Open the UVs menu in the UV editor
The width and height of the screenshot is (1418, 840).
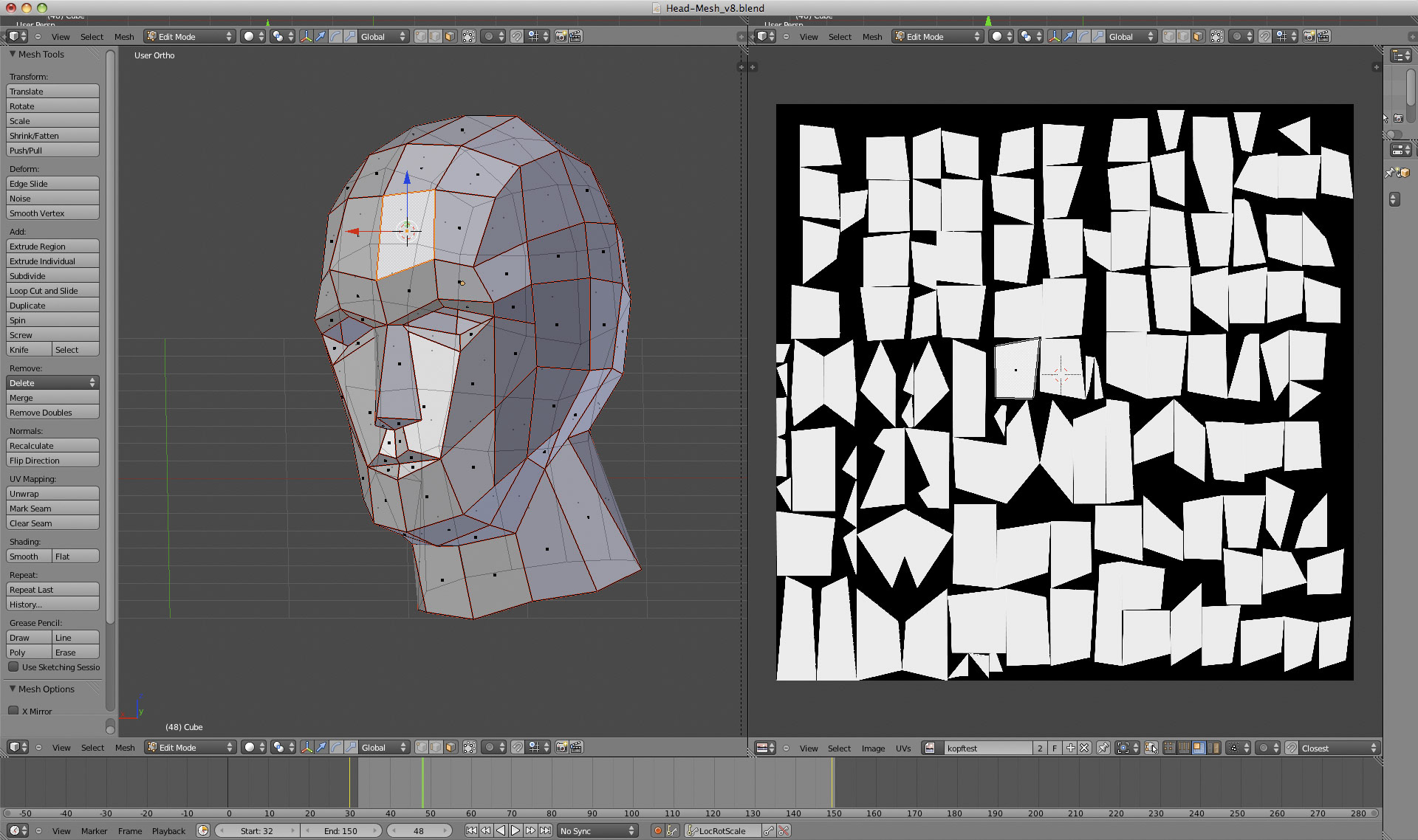[x=903, y=748]
